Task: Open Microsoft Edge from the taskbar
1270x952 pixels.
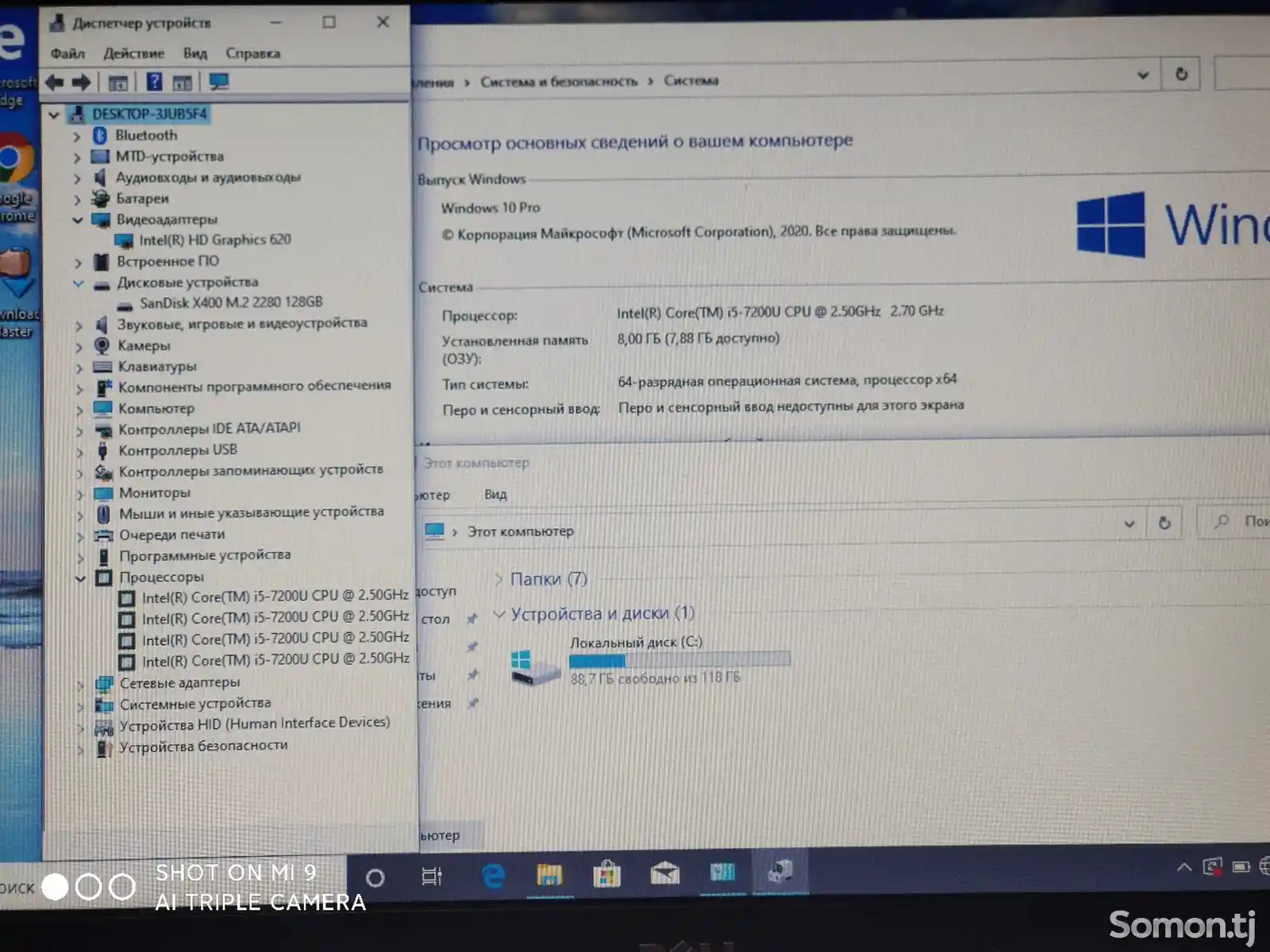Action: tap(493, 876)
